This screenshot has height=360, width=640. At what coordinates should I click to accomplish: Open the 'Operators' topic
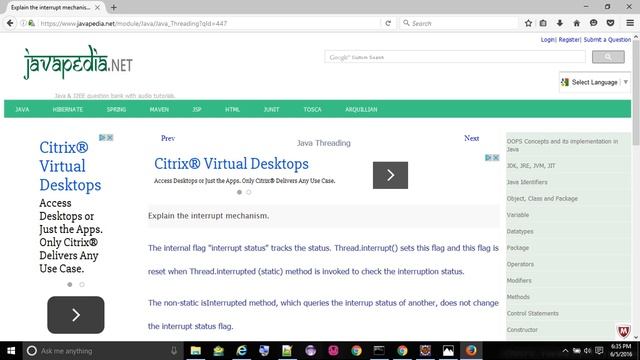[520, 264]
